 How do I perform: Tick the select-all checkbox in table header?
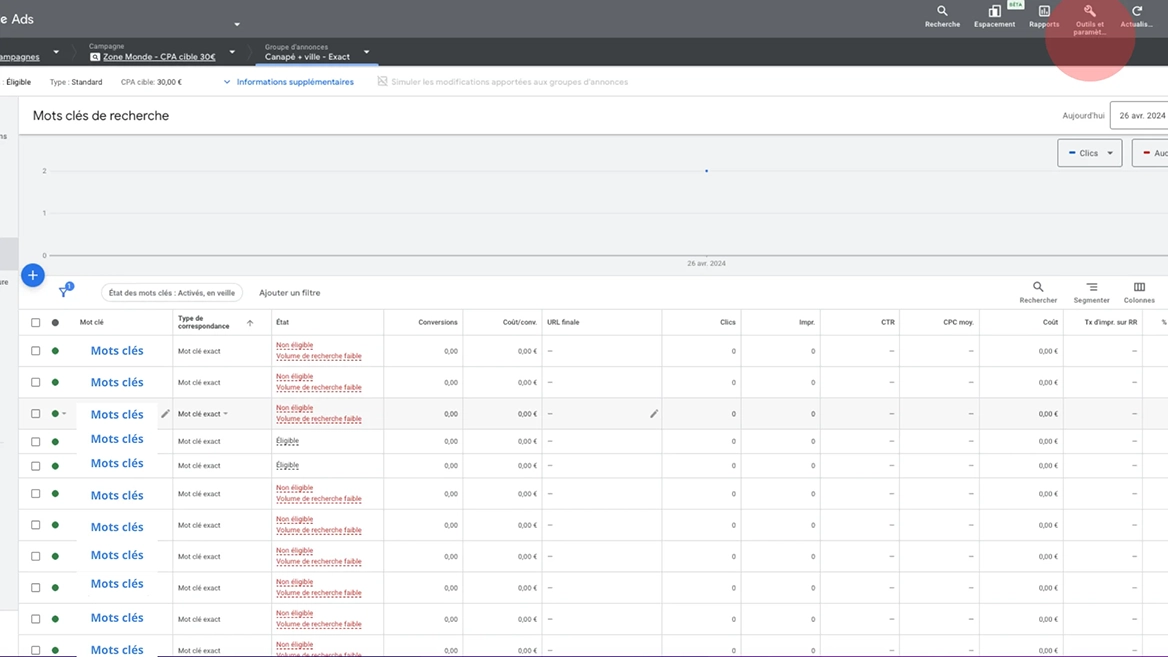35,323
